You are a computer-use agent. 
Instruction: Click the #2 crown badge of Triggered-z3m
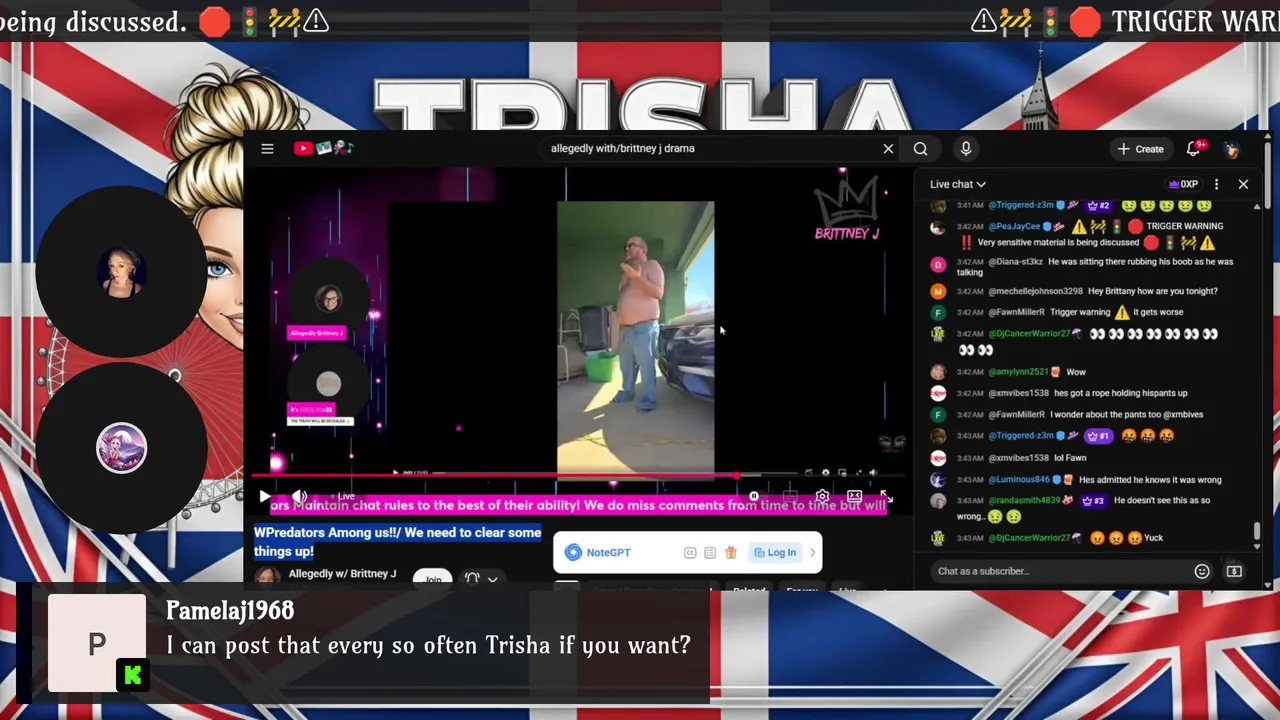[x=1098, y=205]
